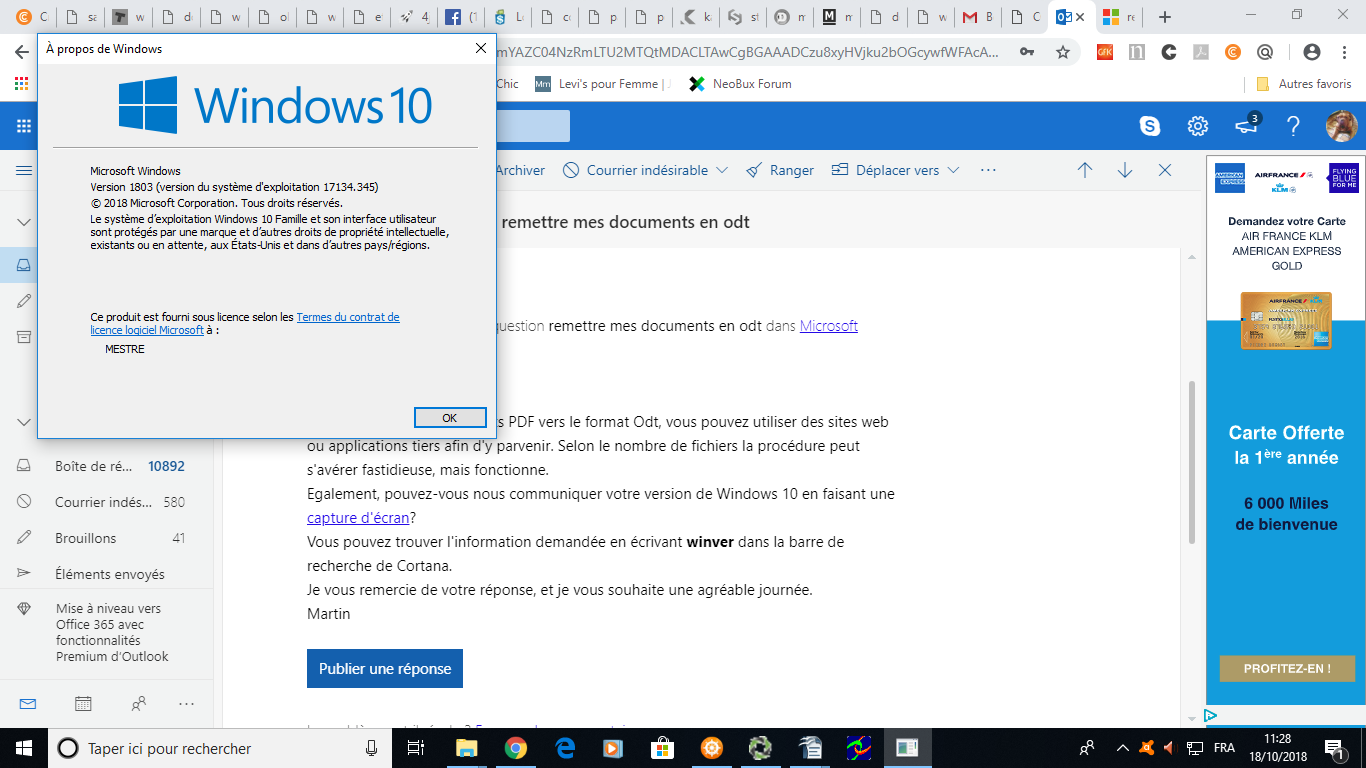Viewport: 1366px width, 768px height.
Task: Open the Termes du contrat de licence link
Action: [244, 323]
